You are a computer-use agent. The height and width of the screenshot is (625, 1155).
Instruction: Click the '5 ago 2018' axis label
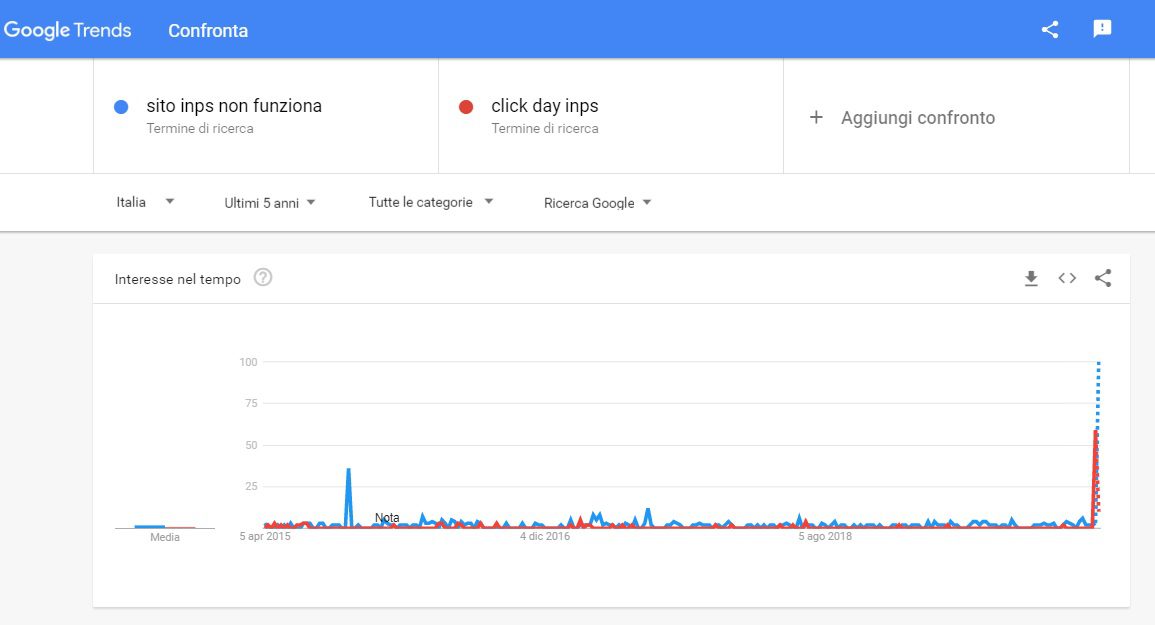click(x=825, y=537)
